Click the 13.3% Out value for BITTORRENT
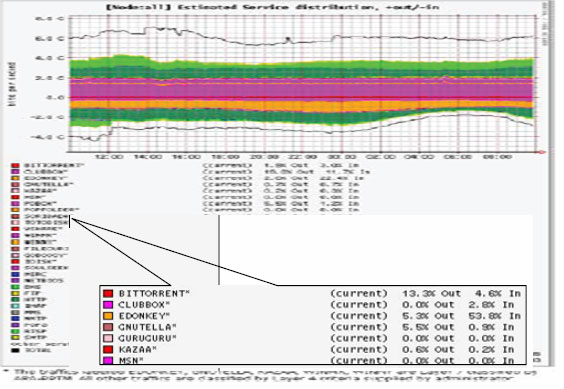This screenshot has height=389, width=564. click(432, 294)
